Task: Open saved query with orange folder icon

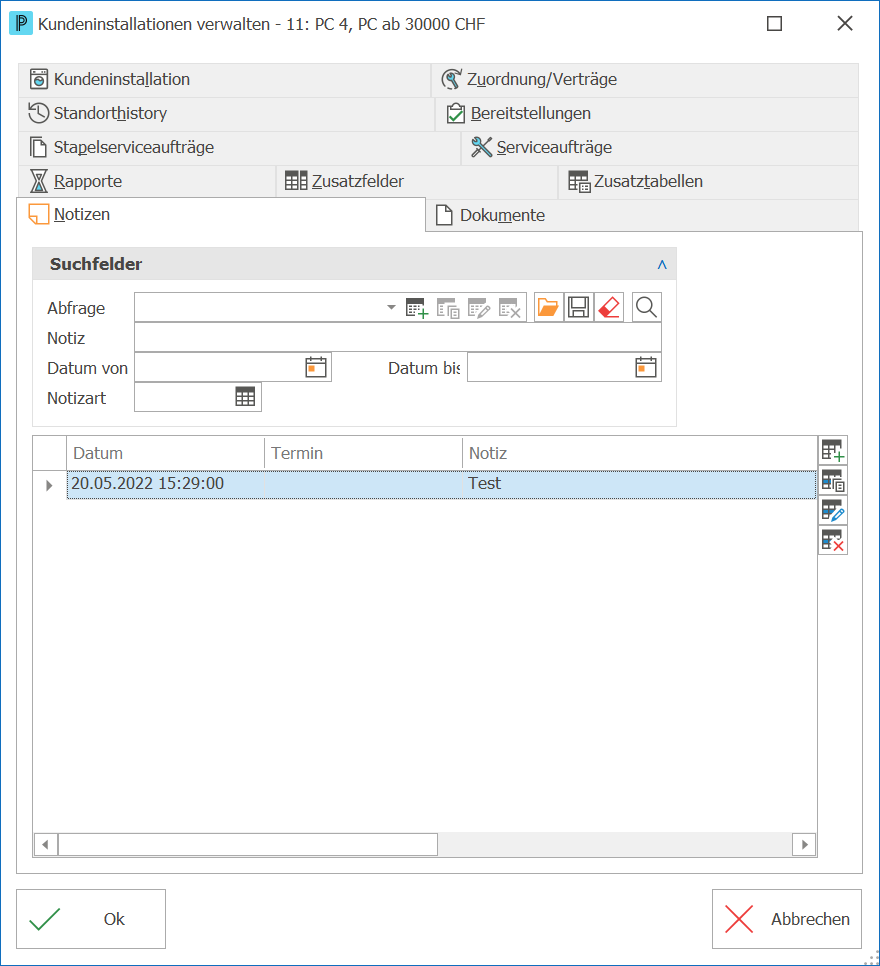Action: 548,307
